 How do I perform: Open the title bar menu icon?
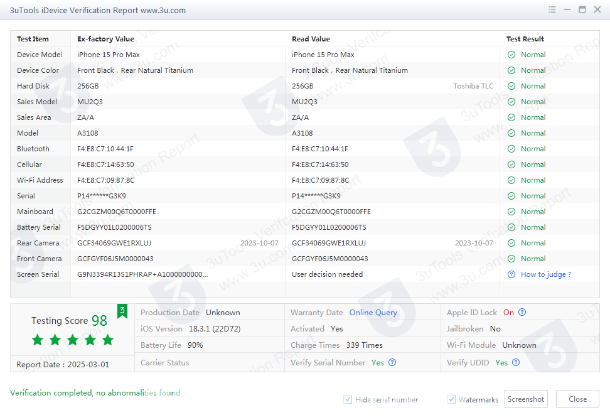pyautogui.click(x=552, y=10)
